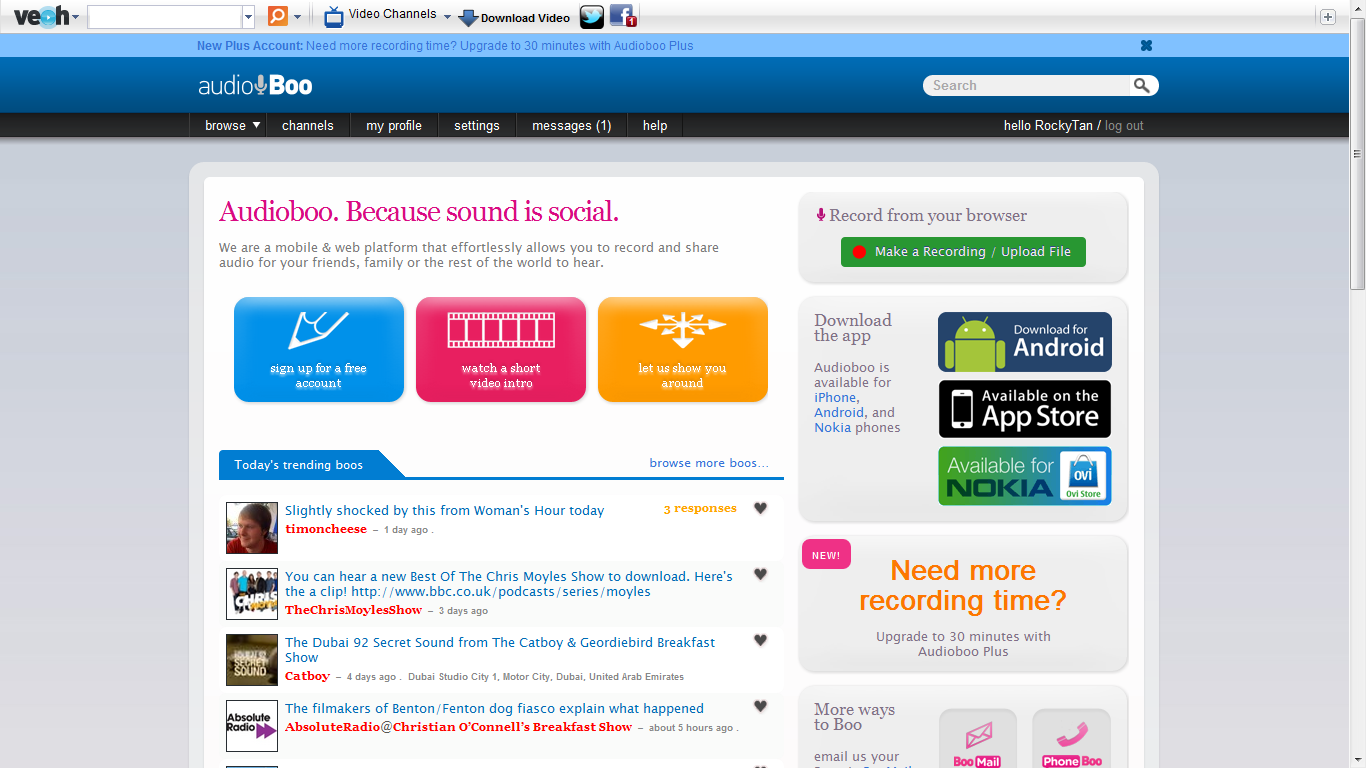
Task: Click the Absolute Radio avatar thumbnail
Action: (252, 726)
